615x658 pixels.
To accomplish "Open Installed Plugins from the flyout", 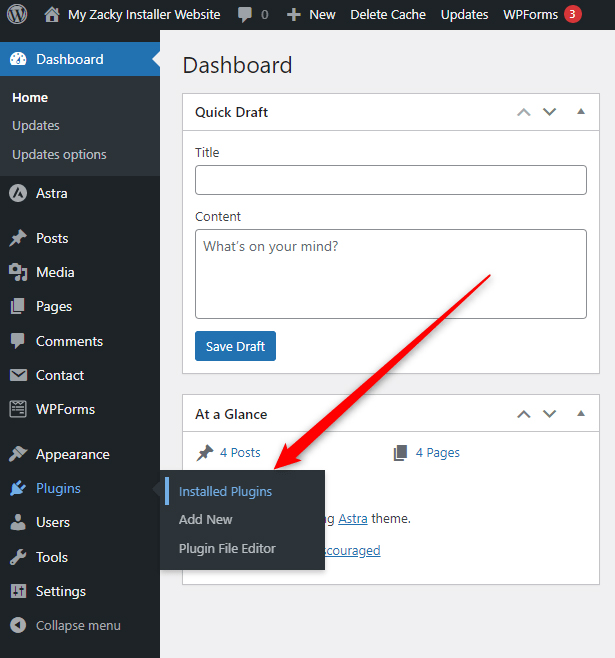I will (225, 491).
